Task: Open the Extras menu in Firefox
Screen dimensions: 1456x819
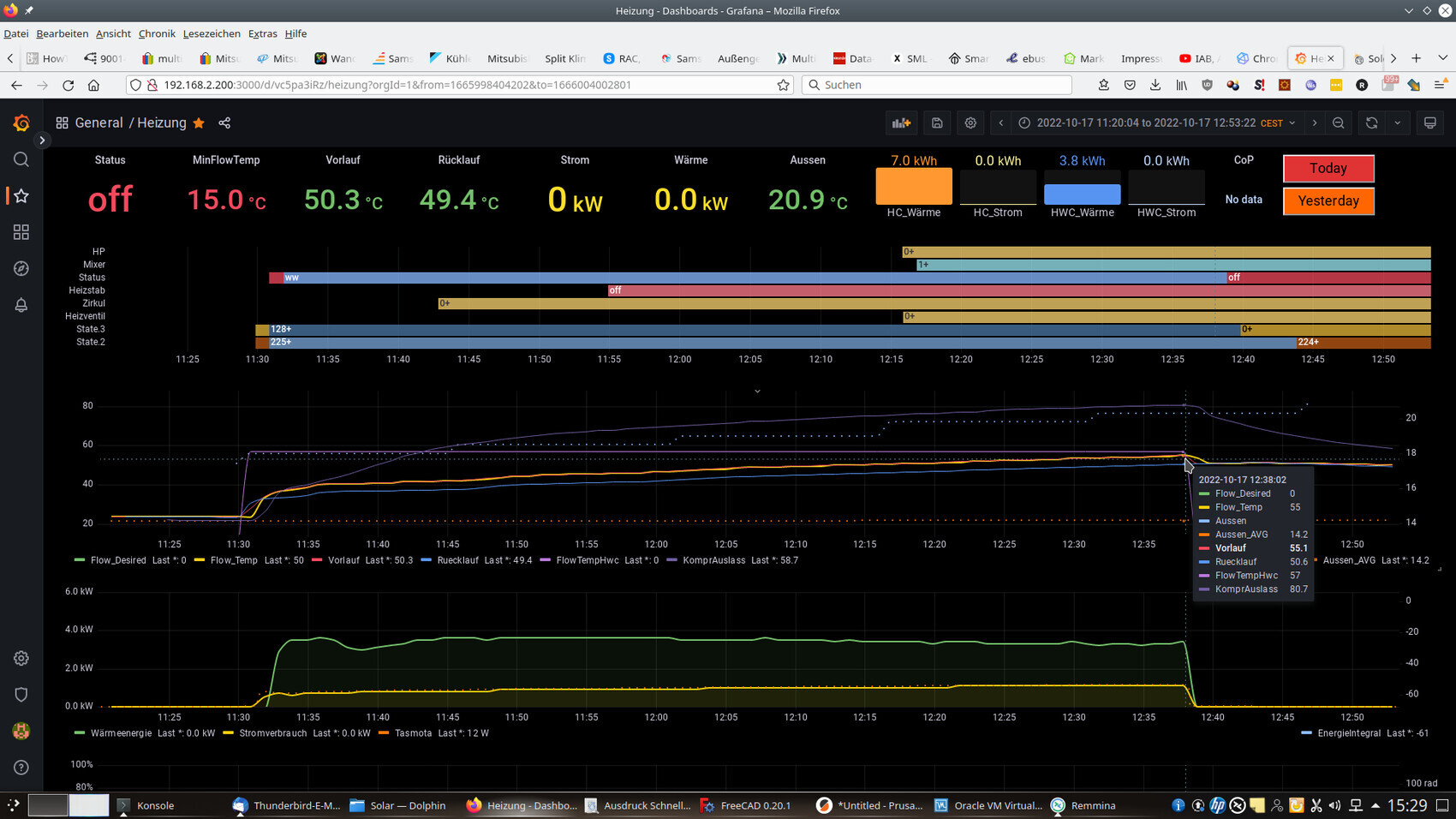Action: [262, 33]
